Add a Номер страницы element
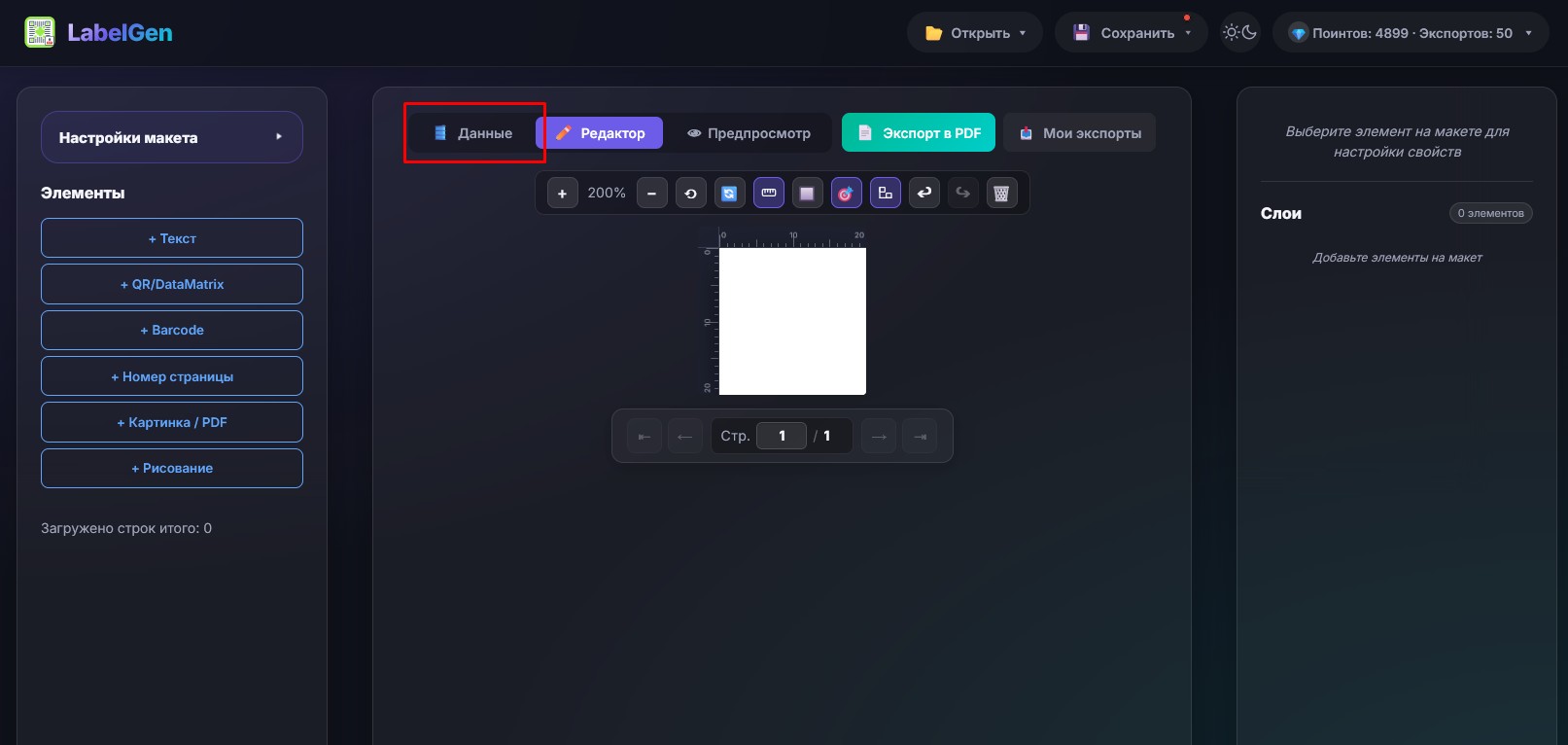Screen dimensions: 1568x745 click(172, 376)
